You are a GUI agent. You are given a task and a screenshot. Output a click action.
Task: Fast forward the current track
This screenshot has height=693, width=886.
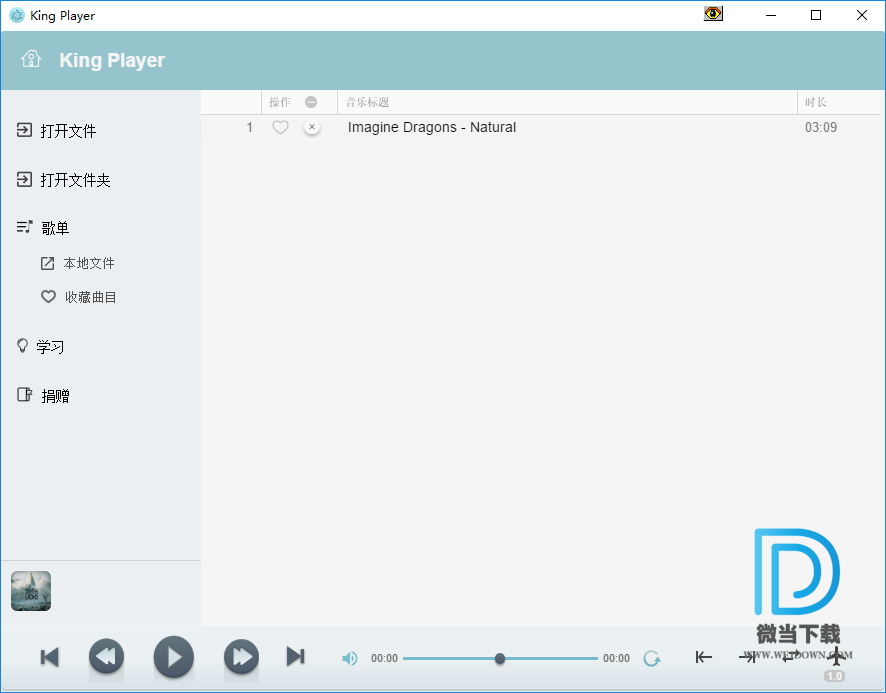[241, 656]
